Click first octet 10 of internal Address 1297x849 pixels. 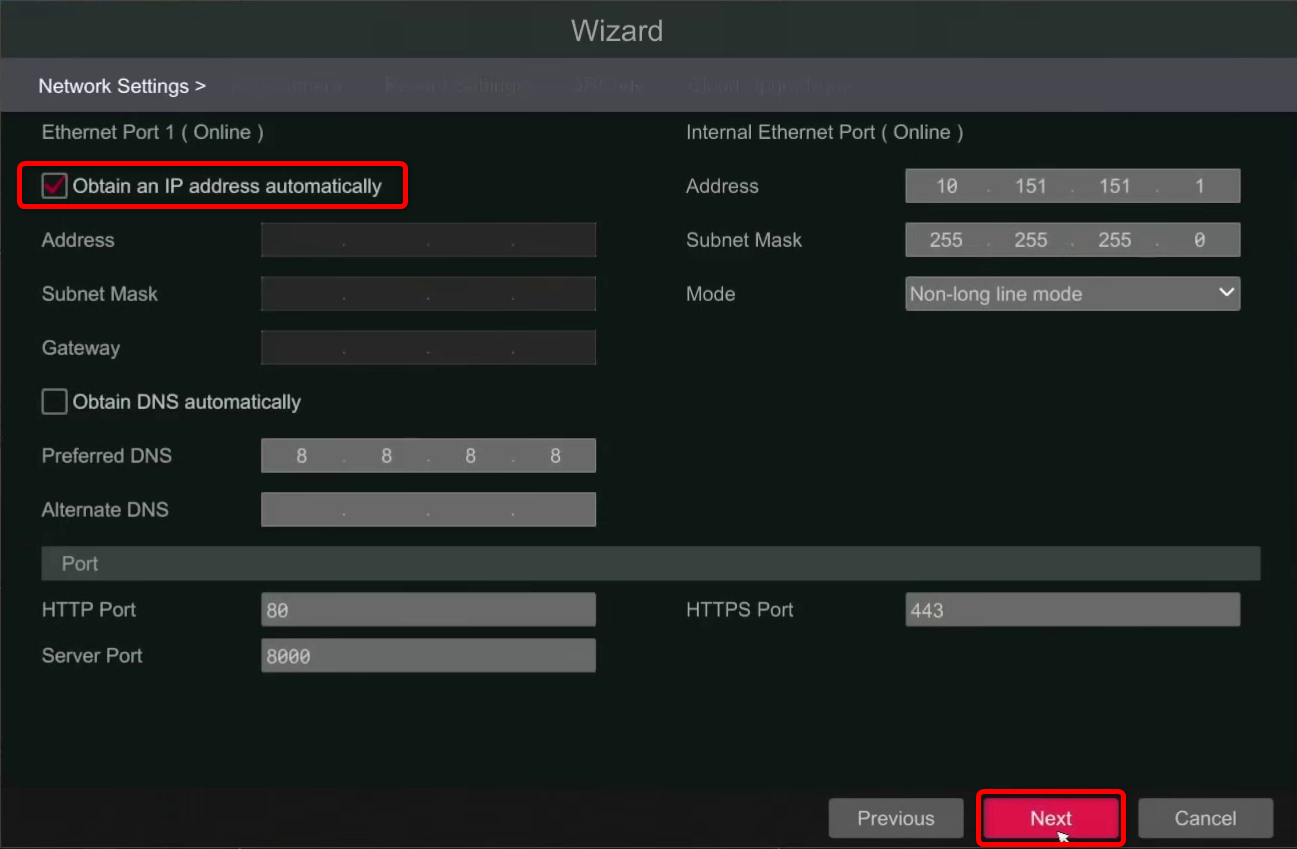(946, 186)
